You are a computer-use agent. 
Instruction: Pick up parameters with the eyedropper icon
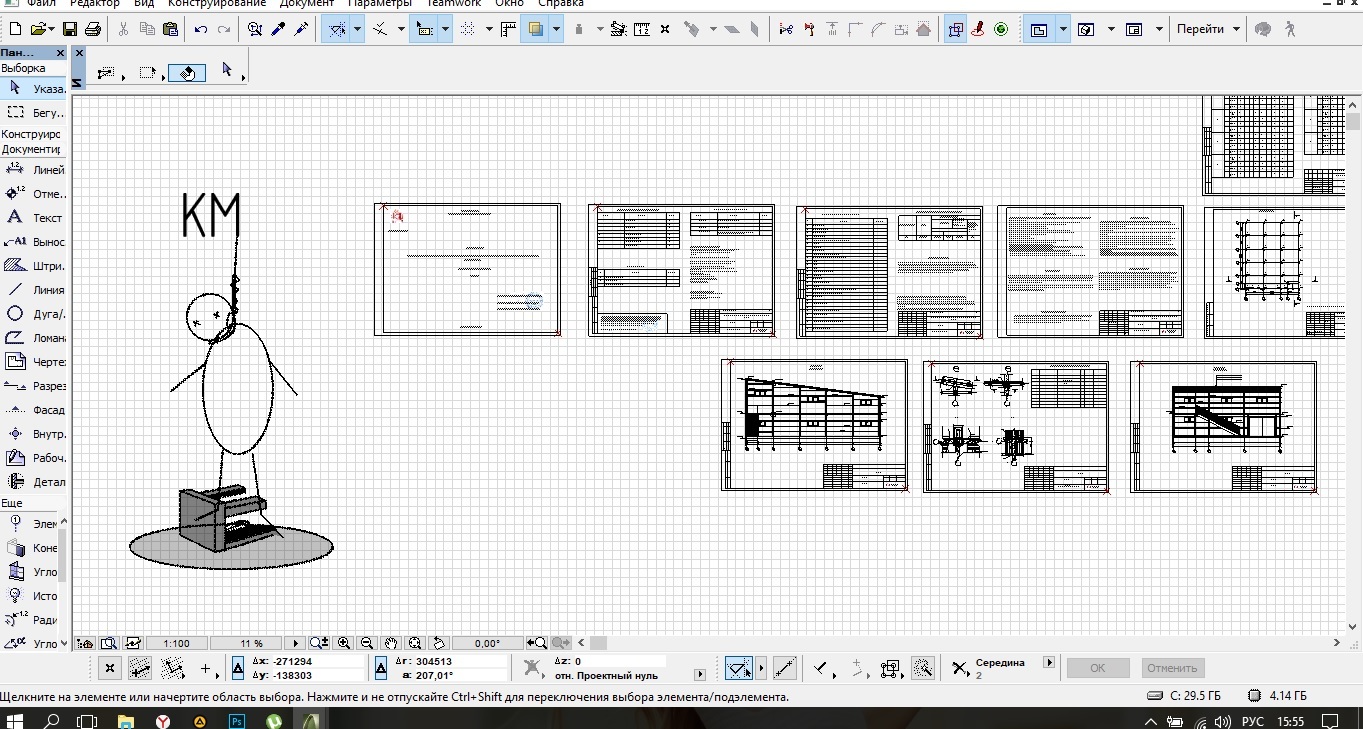pyautogui.click(x=279, y=30)
